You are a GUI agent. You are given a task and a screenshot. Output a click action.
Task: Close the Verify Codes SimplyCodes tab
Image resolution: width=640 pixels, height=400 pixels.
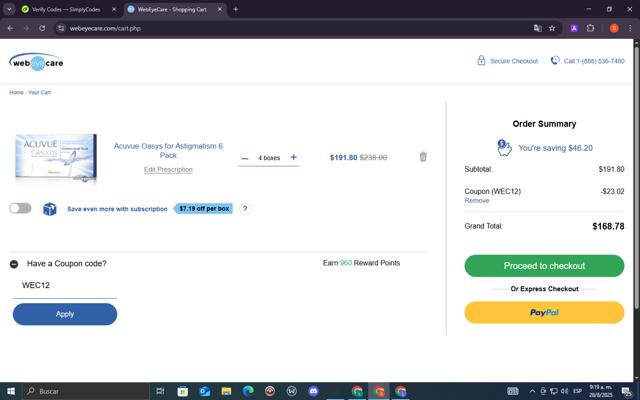click(114, 9)
